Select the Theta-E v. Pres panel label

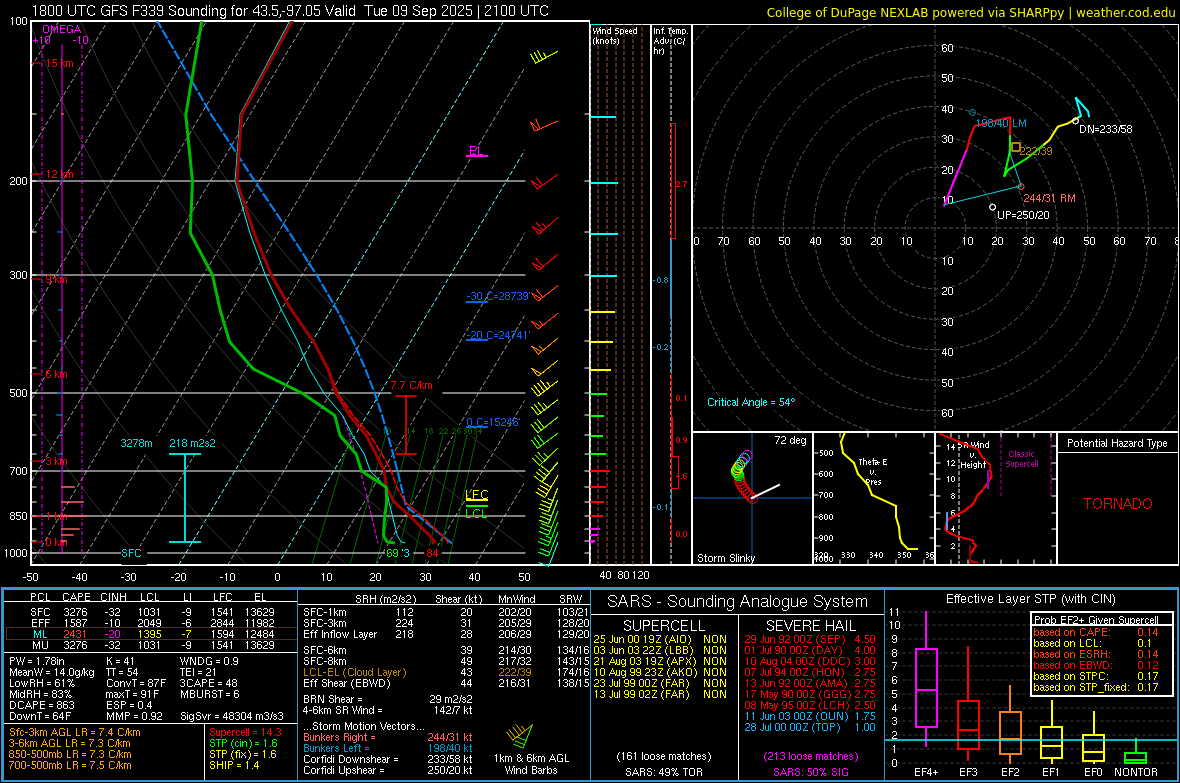(873, 471)
